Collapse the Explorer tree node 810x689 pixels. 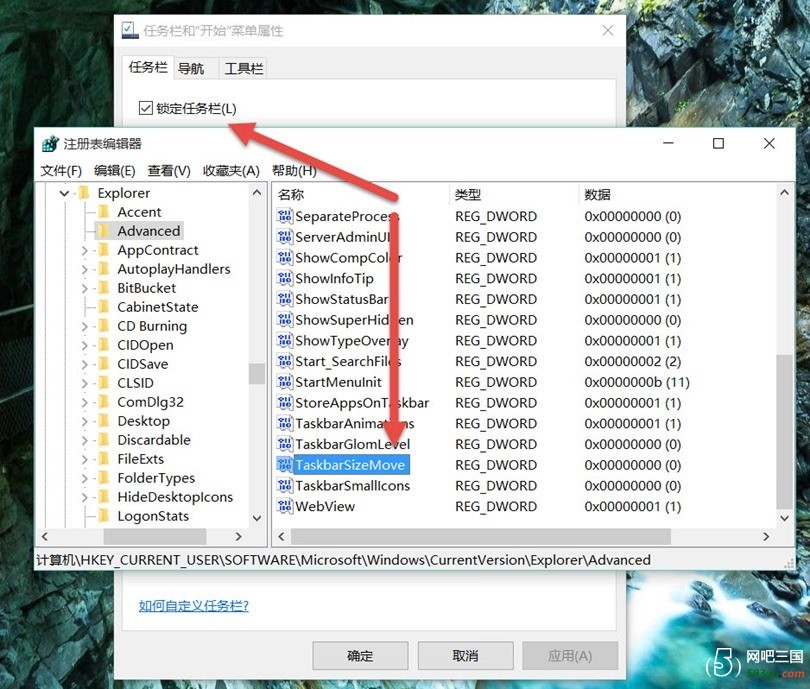coord(65,193)
